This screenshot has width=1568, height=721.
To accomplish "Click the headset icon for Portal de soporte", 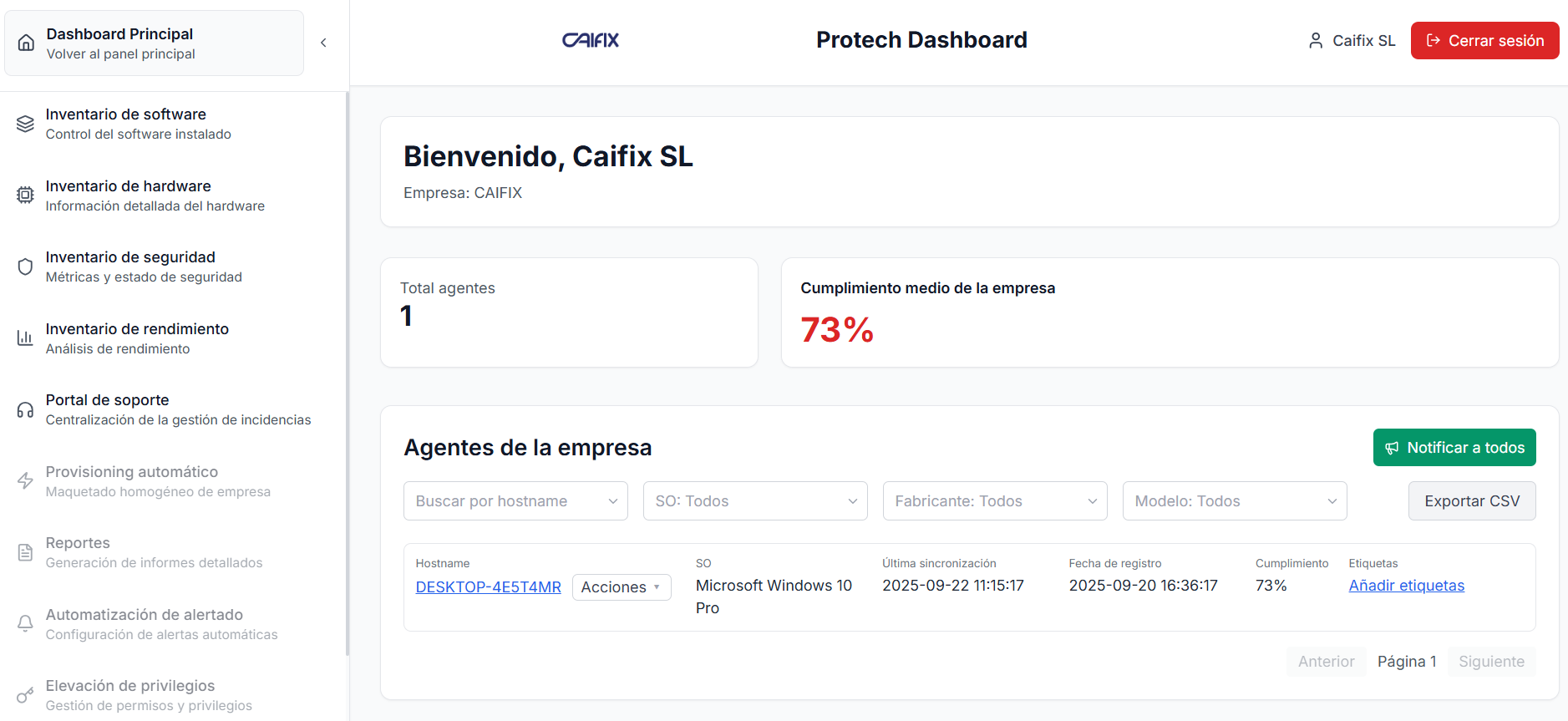I will 26,409.
